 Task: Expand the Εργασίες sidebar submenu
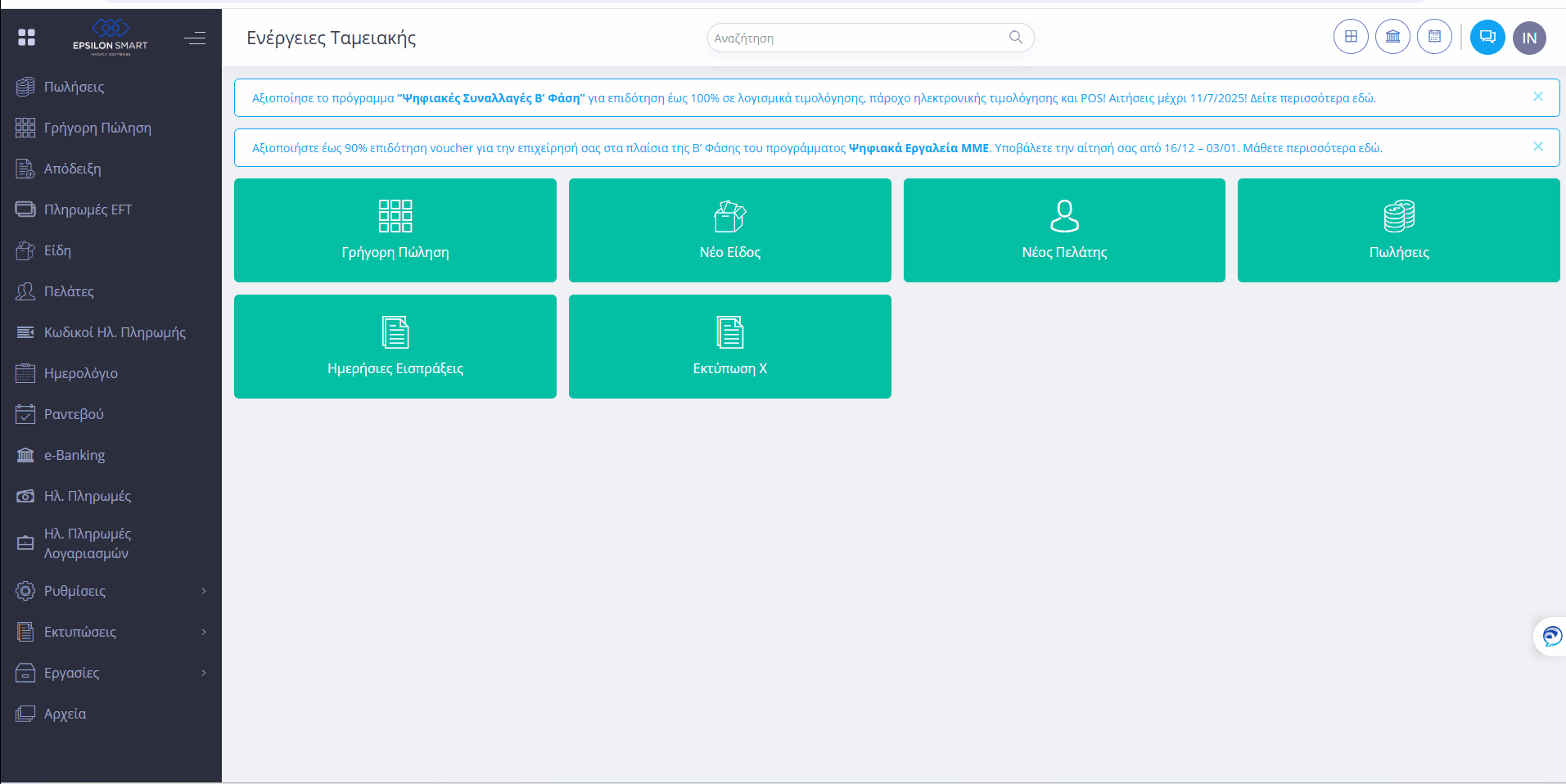click(111, 673)
